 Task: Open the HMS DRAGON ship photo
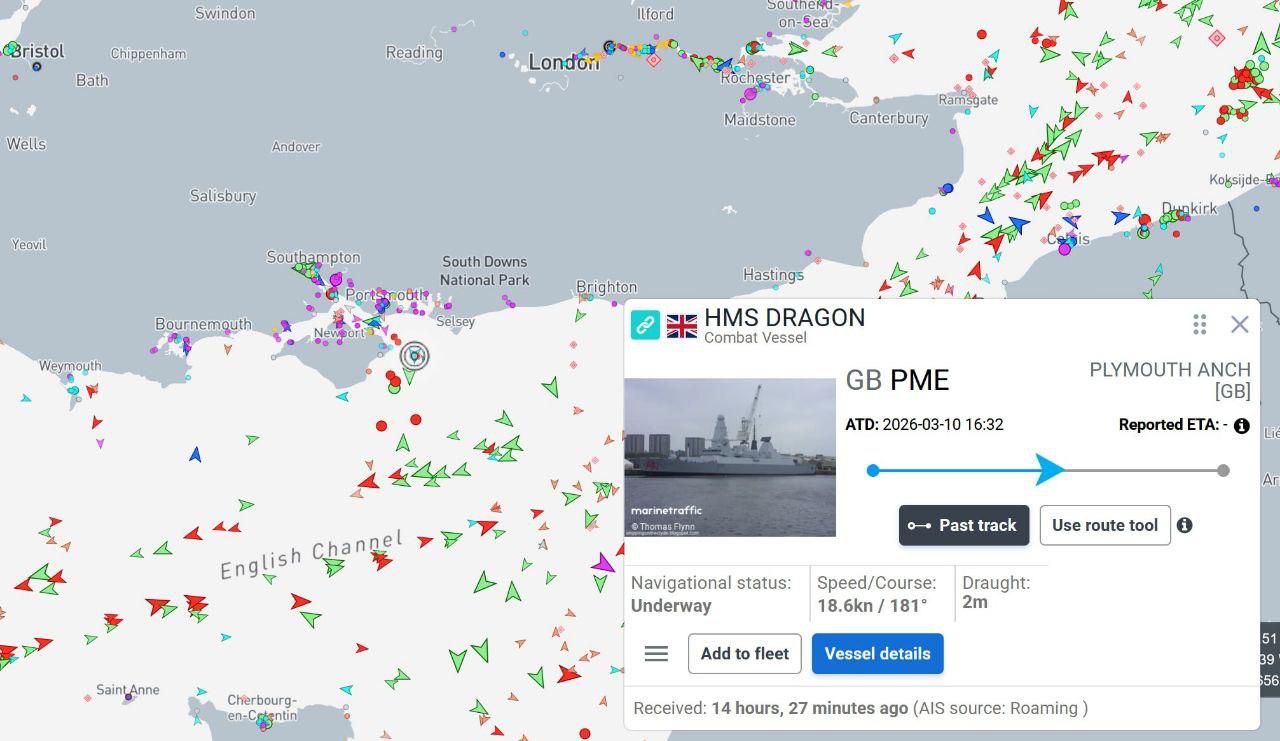coord(730,457)
